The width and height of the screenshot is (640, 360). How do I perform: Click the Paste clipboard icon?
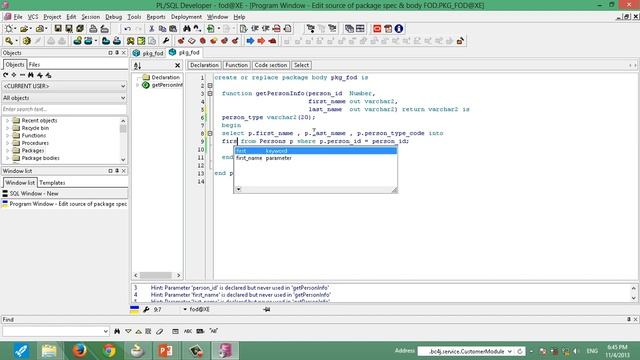pos(173,29)
